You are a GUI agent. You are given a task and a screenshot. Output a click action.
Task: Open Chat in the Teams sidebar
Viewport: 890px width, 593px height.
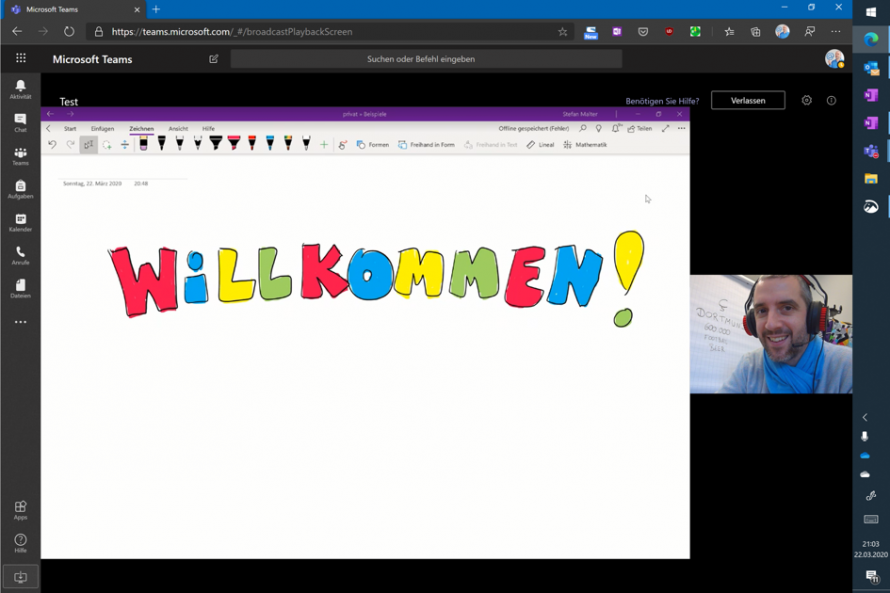coord(20,122)
